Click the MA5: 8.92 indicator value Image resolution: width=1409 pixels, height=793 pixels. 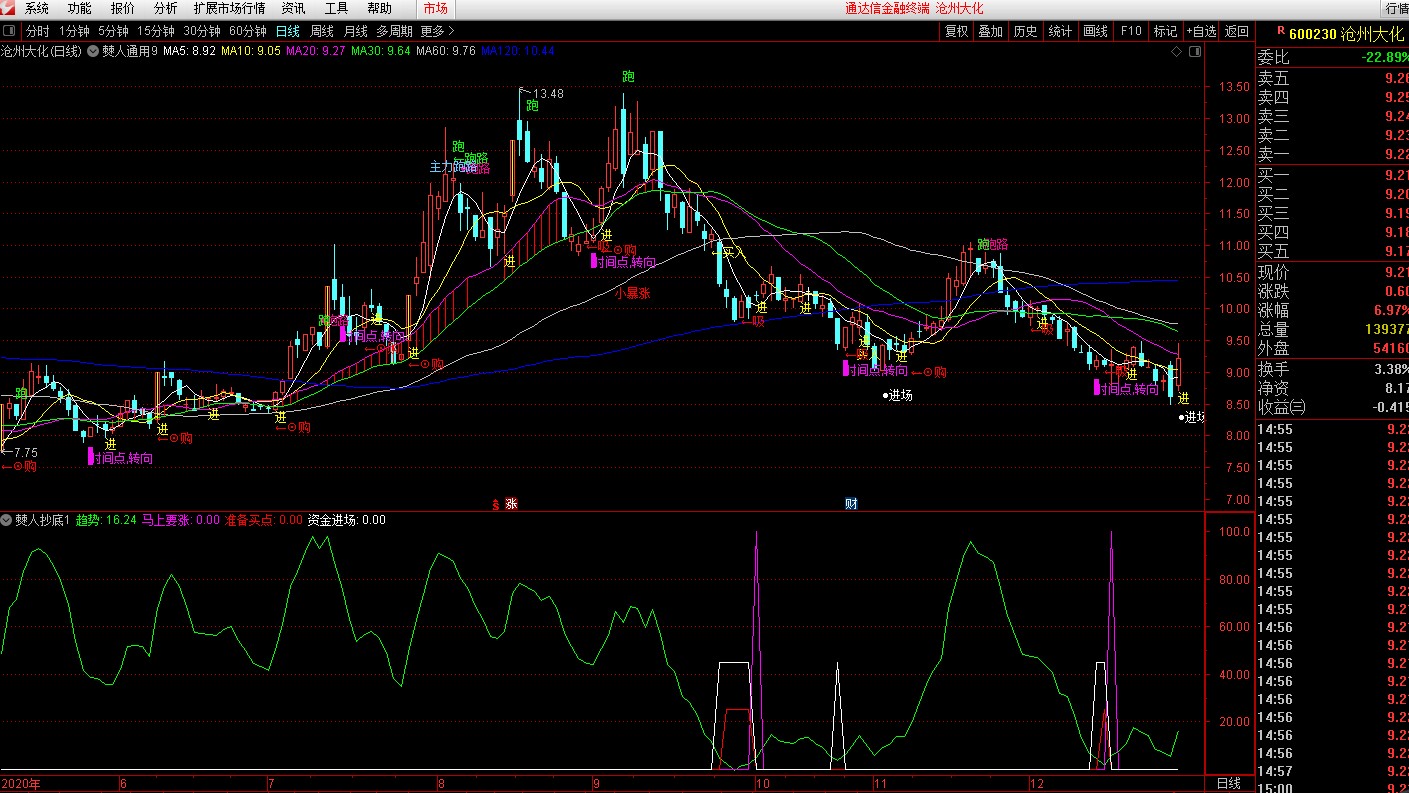click(x=189, y=50)
